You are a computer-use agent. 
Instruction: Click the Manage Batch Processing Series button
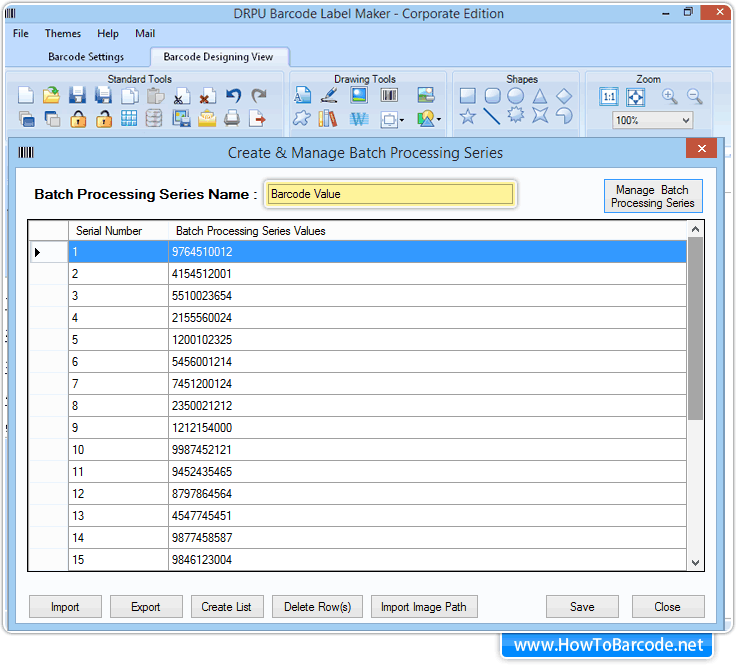tap(653, 196)
